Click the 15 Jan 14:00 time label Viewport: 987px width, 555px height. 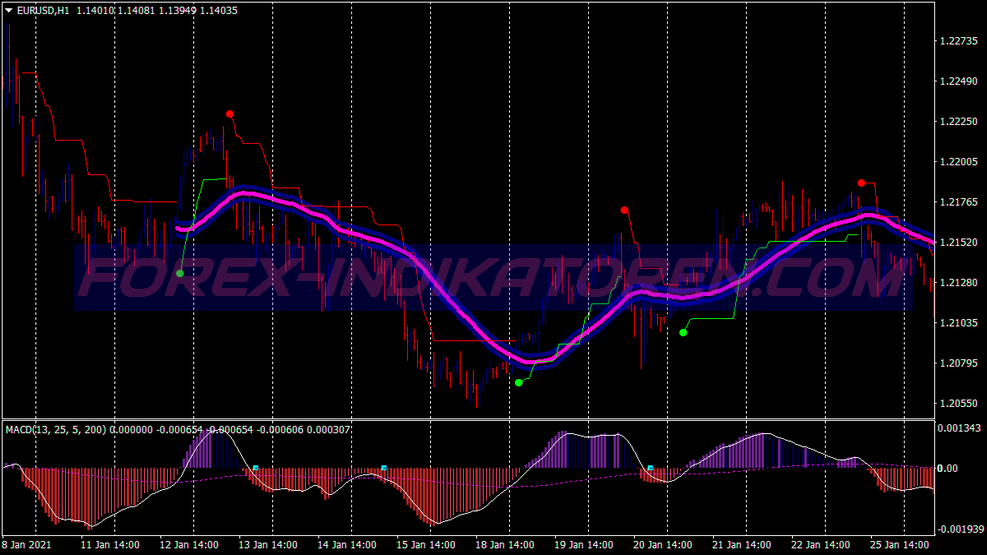click(426, 545)
